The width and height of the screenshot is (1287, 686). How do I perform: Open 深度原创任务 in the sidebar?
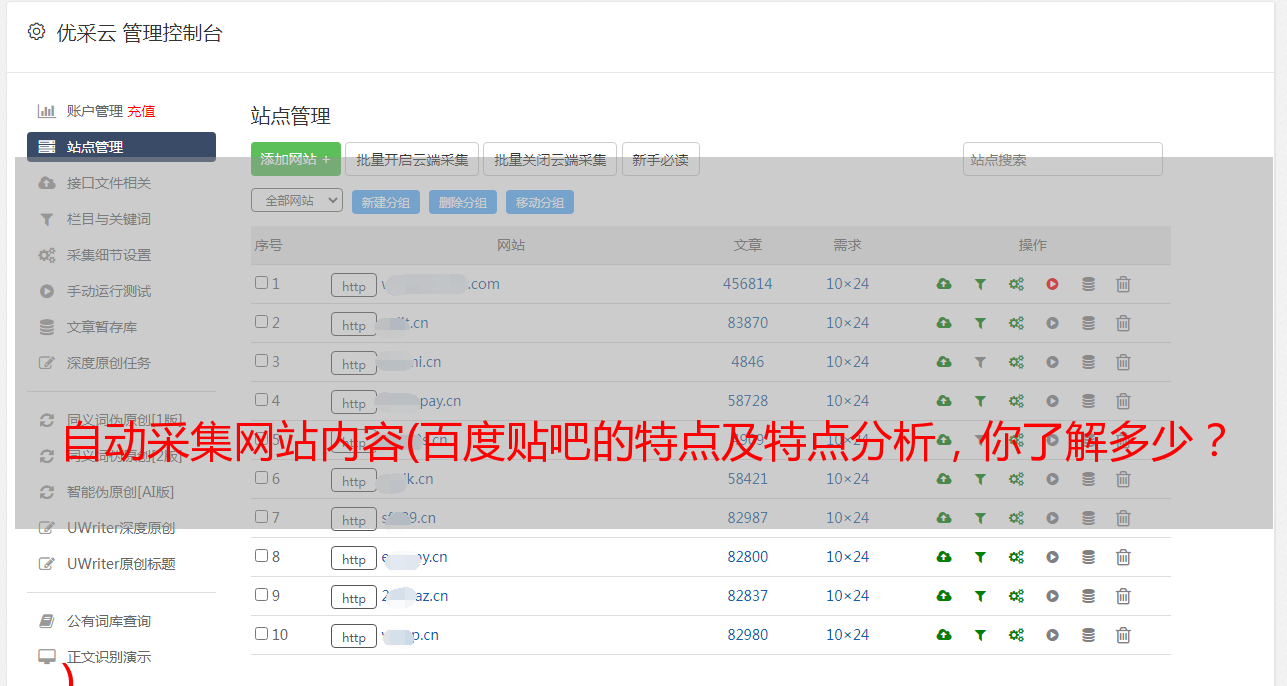point(109,363)
